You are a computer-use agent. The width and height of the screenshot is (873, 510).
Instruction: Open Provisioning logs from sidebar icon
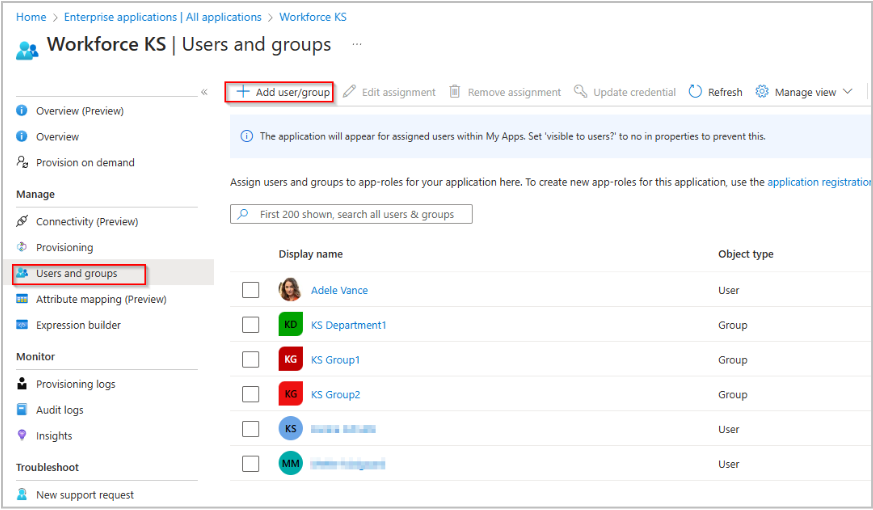[22, 384]
